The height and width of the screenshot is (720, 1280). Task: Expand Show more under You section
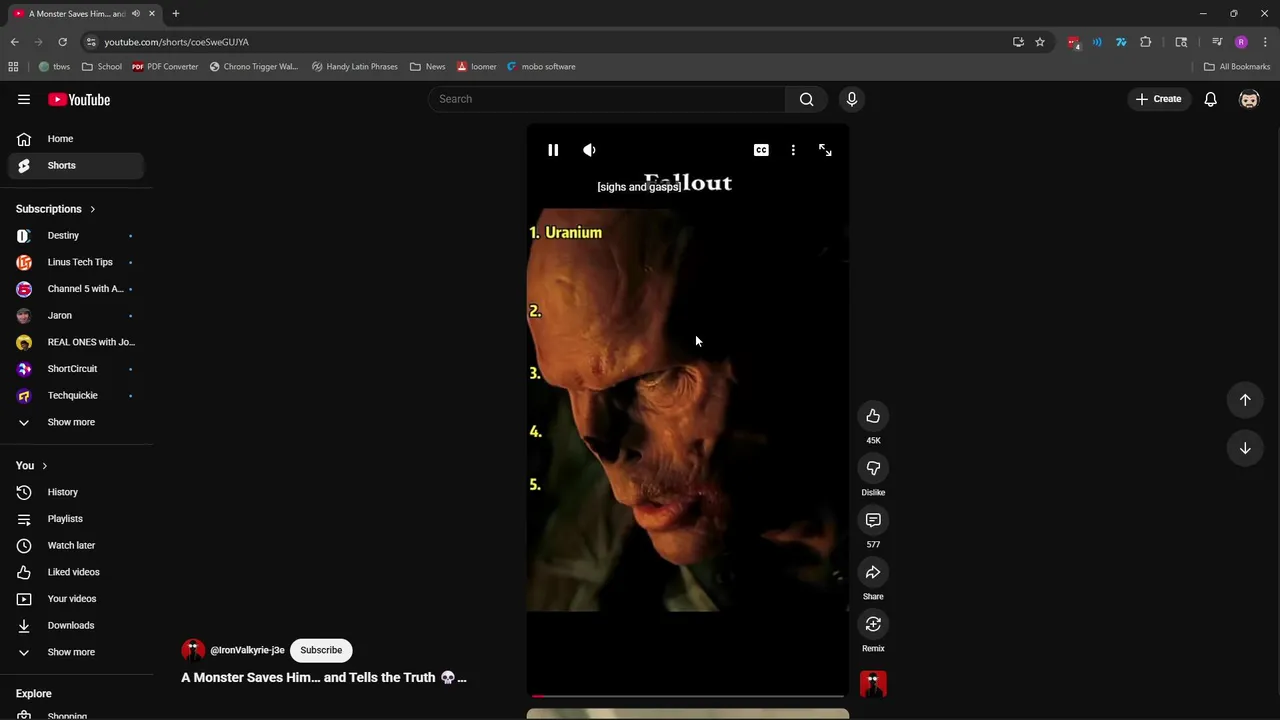tap(76, 652)
